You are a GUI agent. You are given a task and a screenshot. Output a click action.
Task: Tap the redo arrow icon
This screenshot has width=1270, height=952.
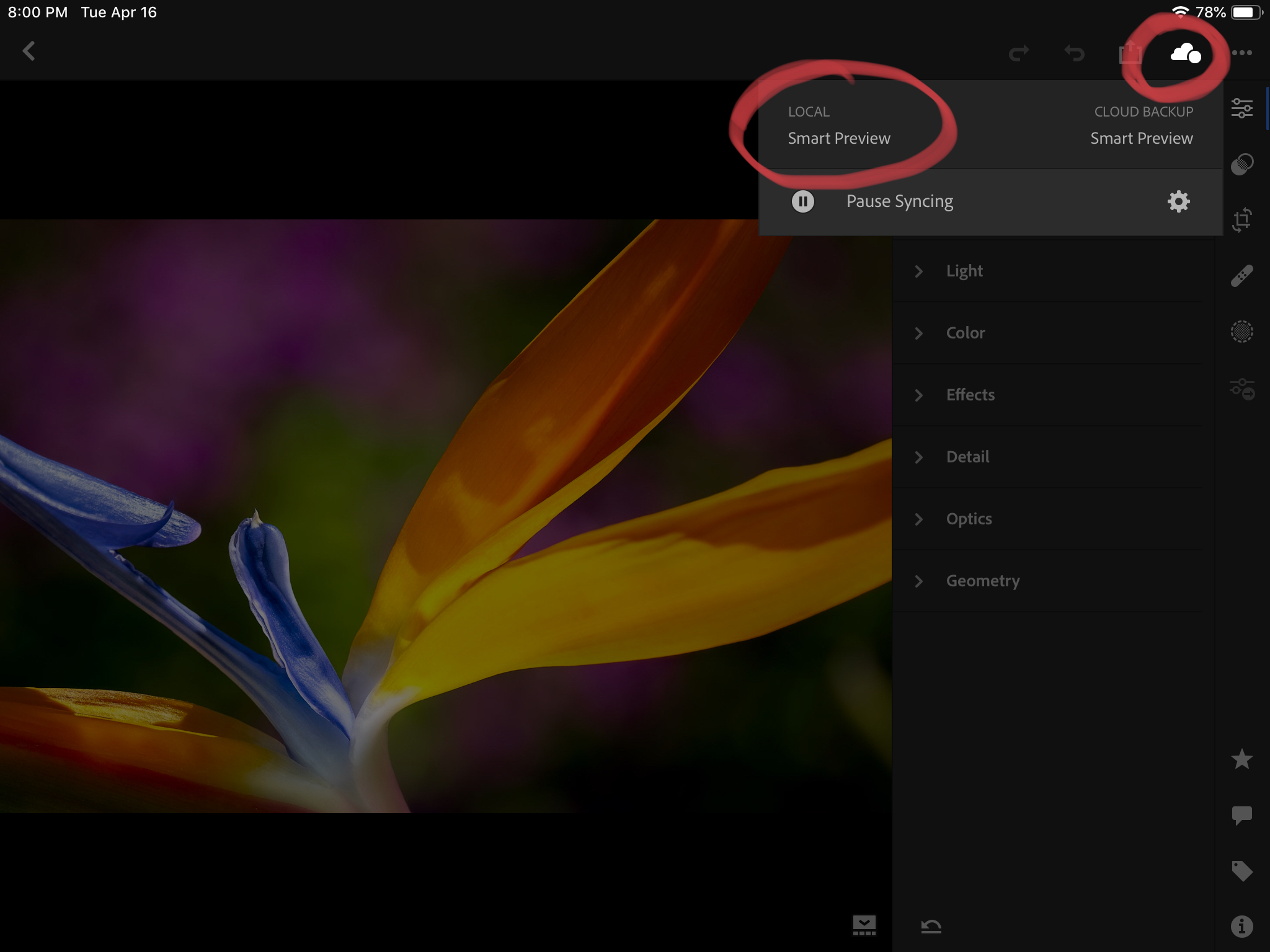click(1019, 53)
